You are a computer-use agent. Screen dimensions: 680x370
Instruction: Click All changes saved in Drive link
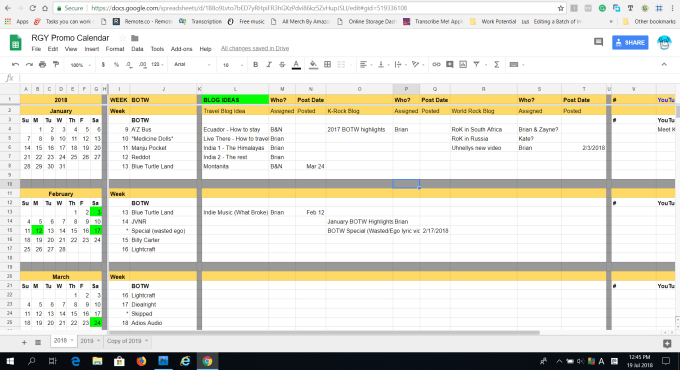[x=255, y=49]
